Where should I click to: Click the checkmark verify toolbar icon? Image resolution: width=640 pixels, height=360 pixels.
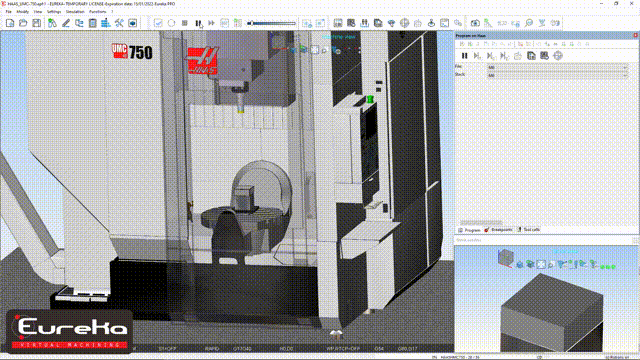(158, 23)
